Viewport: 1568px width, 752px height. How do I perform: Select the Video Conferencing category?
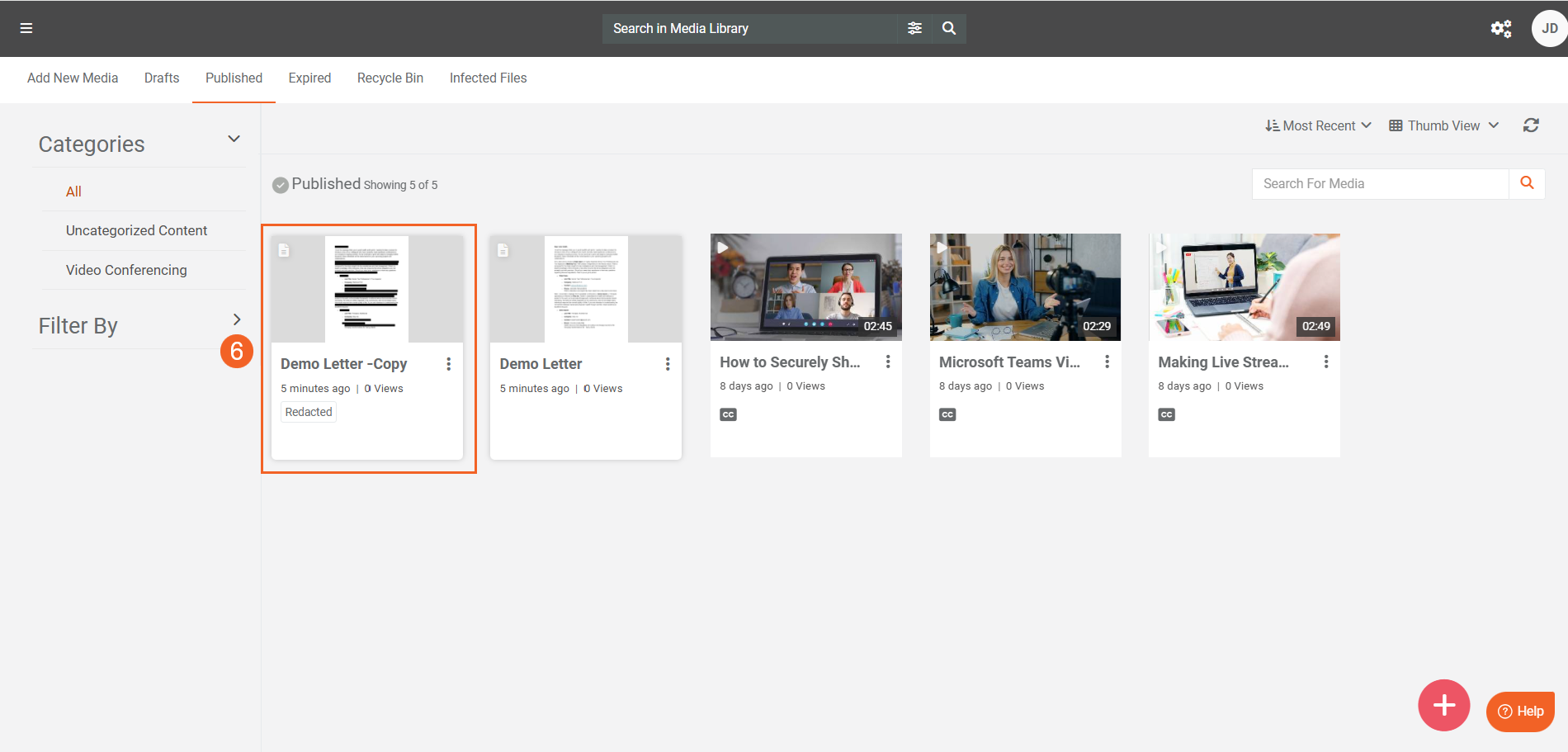click(x=126, y=270)
